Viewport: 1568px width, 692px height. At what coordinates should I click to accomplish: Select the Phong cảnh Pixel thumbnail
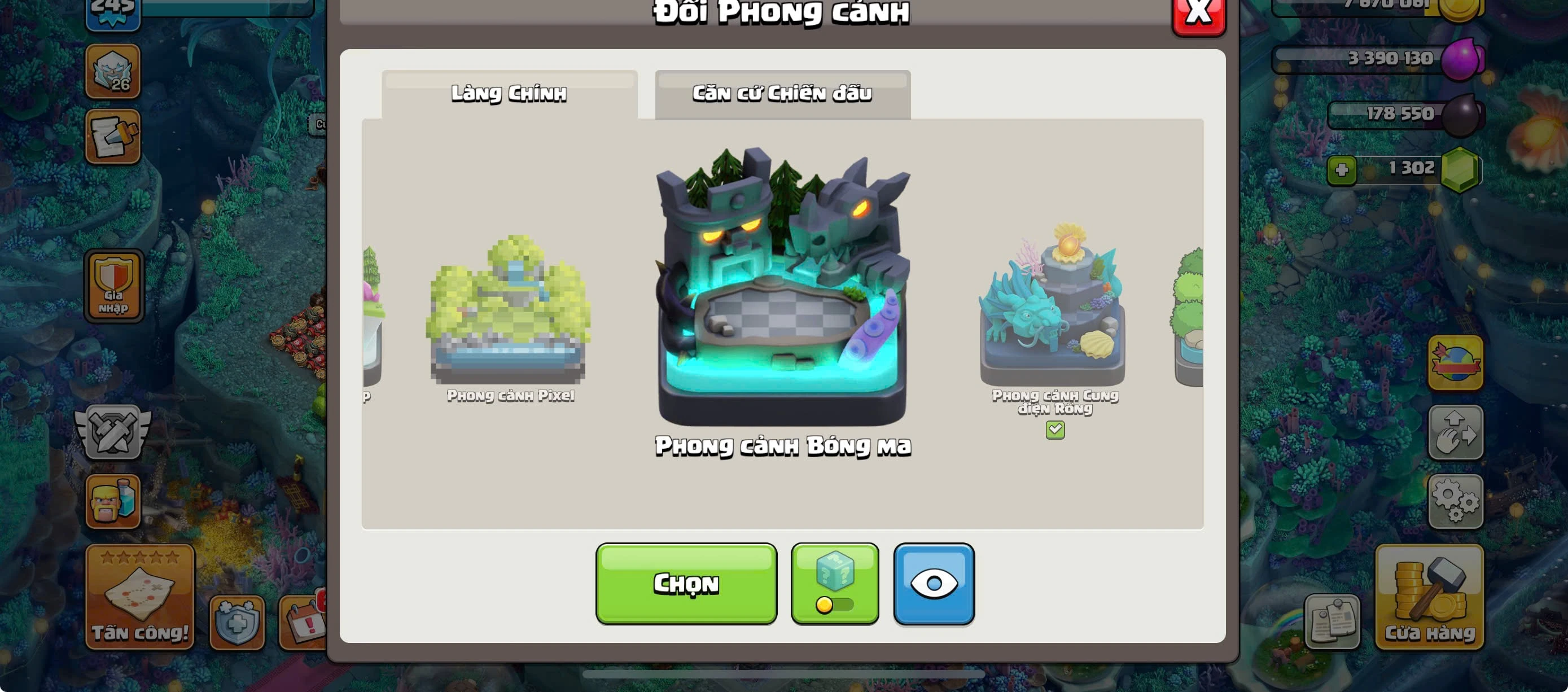[x=510, y=317]
